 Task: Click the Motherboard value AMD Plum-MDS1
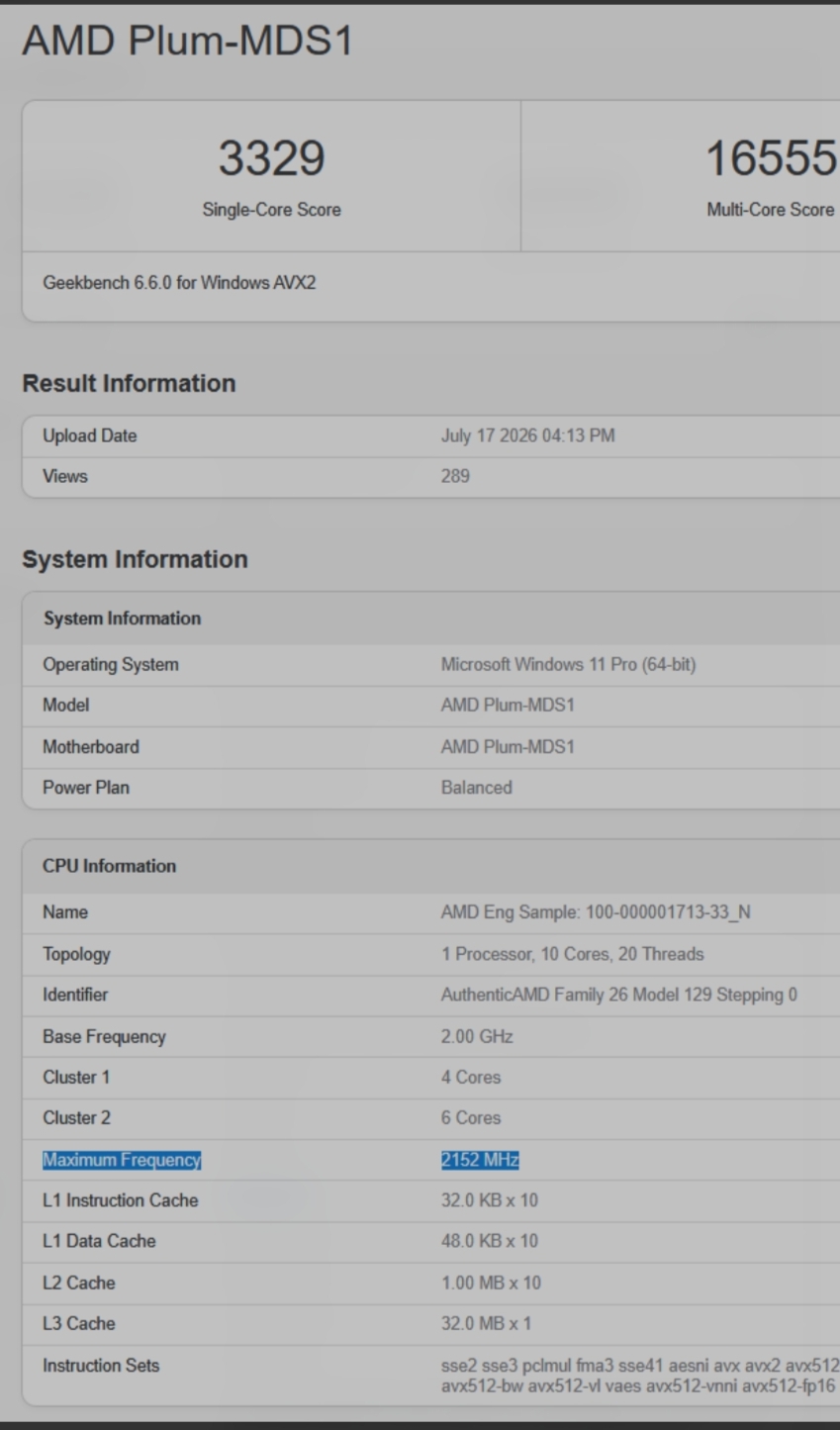pos(508,746)
